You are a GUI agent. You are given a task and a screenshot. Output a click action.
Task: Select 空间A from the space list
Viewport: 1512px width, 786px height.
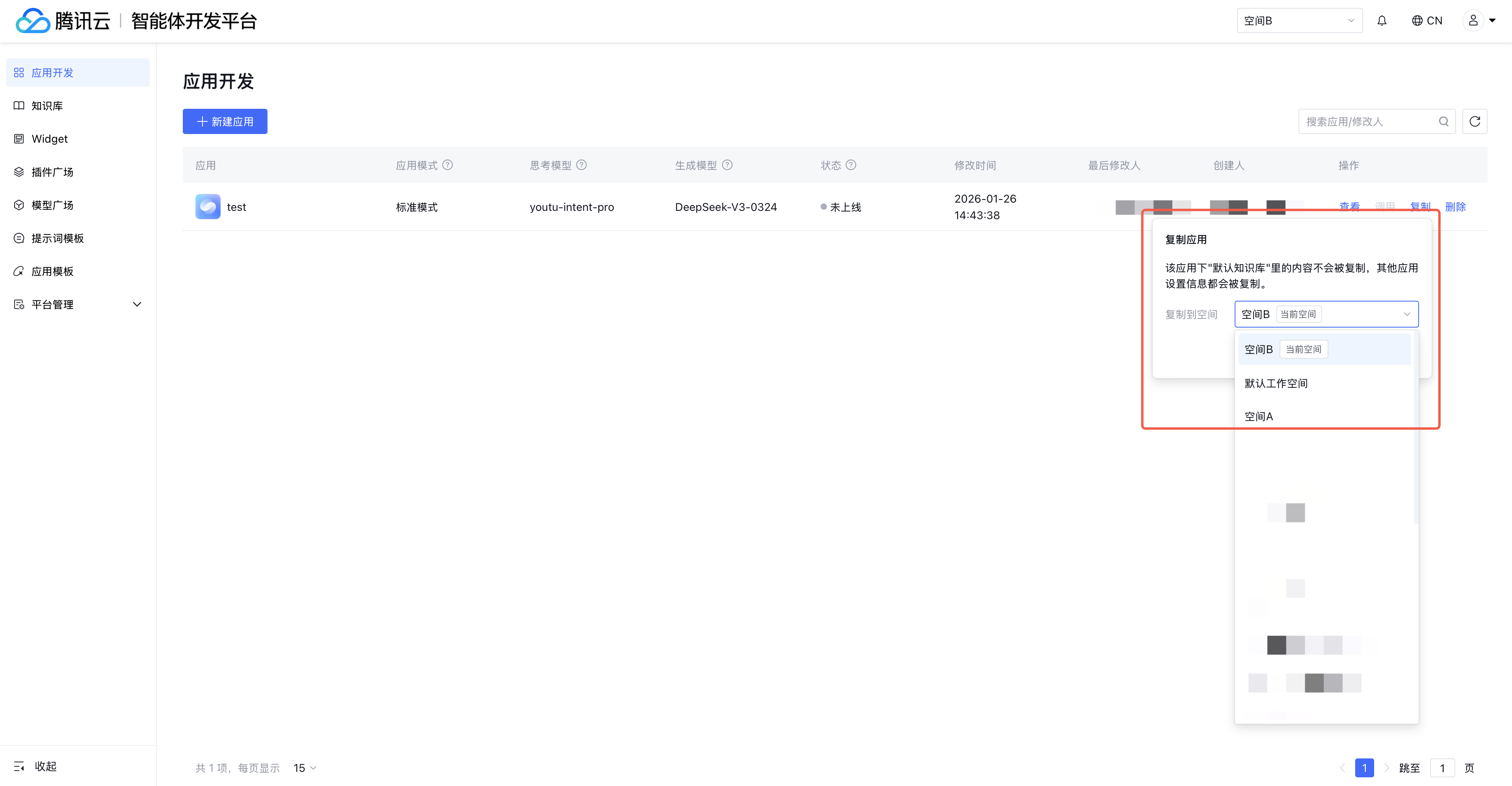coord(1259,417)
